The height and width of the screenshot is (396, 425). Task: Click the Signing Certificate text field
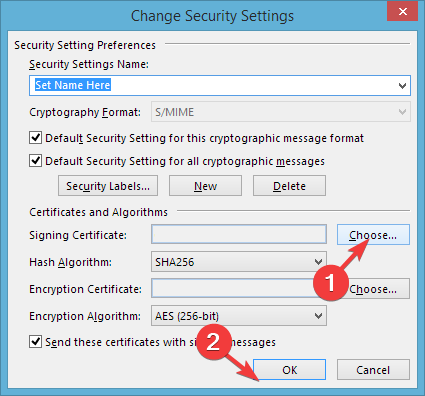coord(239,234)
